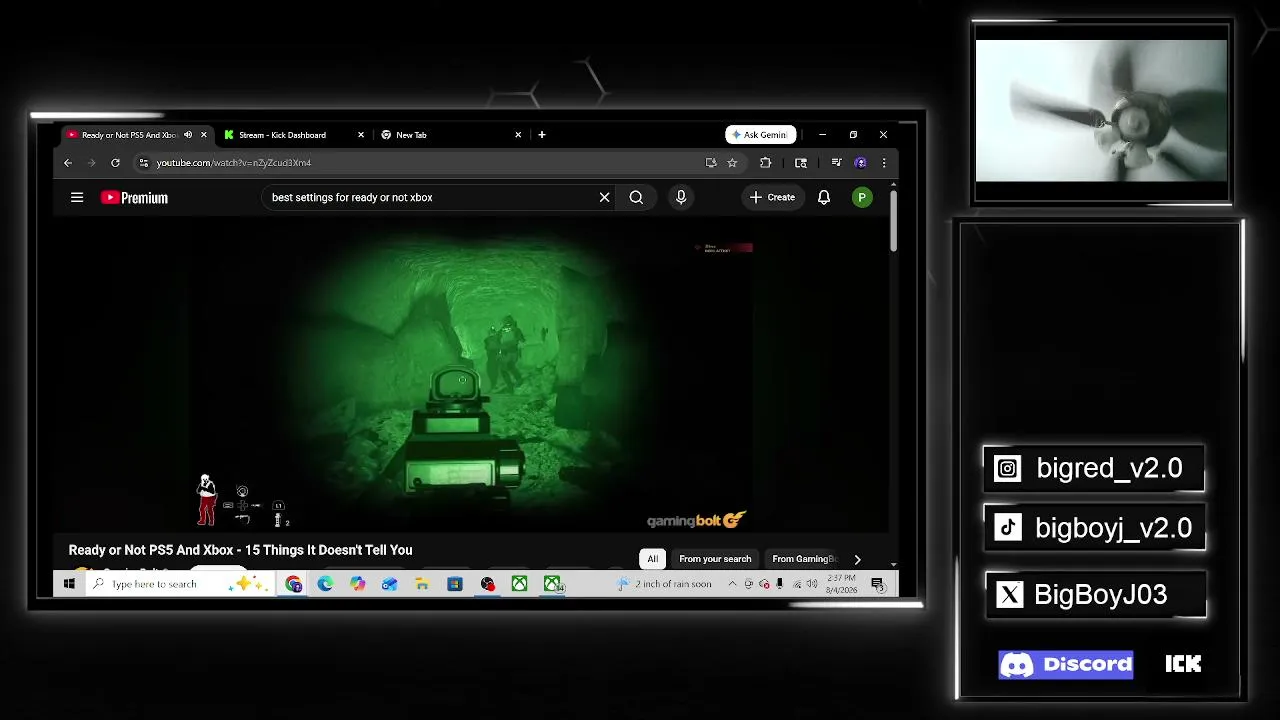Select the From your search chip
The height and width of the screenshot is (720, 1280).
pos(715,559)
